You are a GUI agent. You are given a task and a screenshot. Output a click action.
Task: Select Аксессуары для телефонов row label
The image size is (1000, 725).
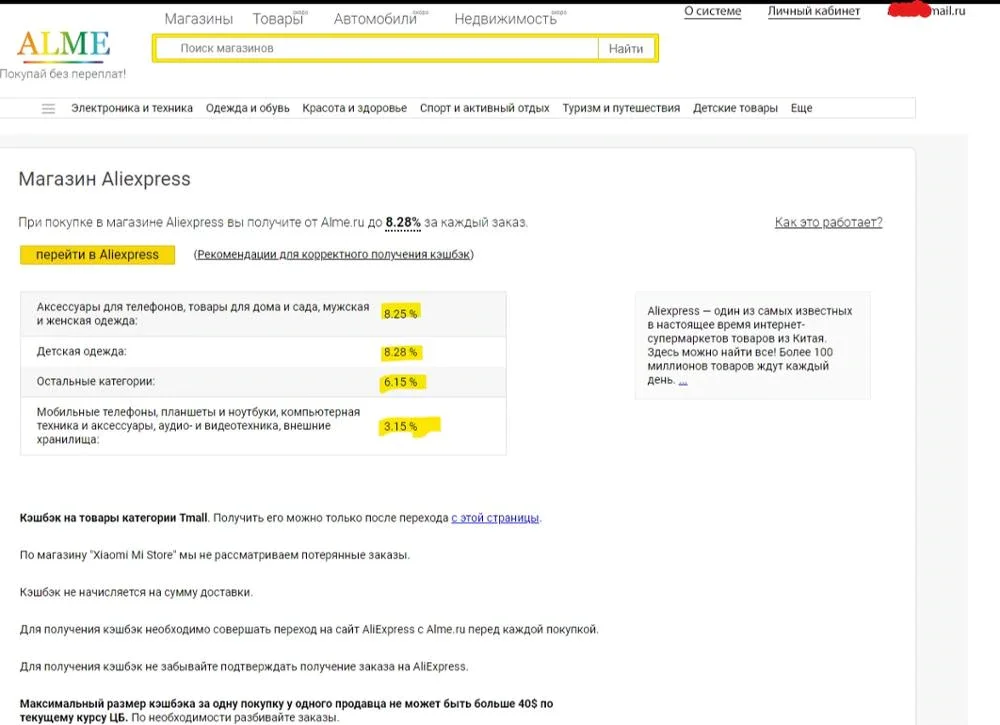tap(203, 314)
